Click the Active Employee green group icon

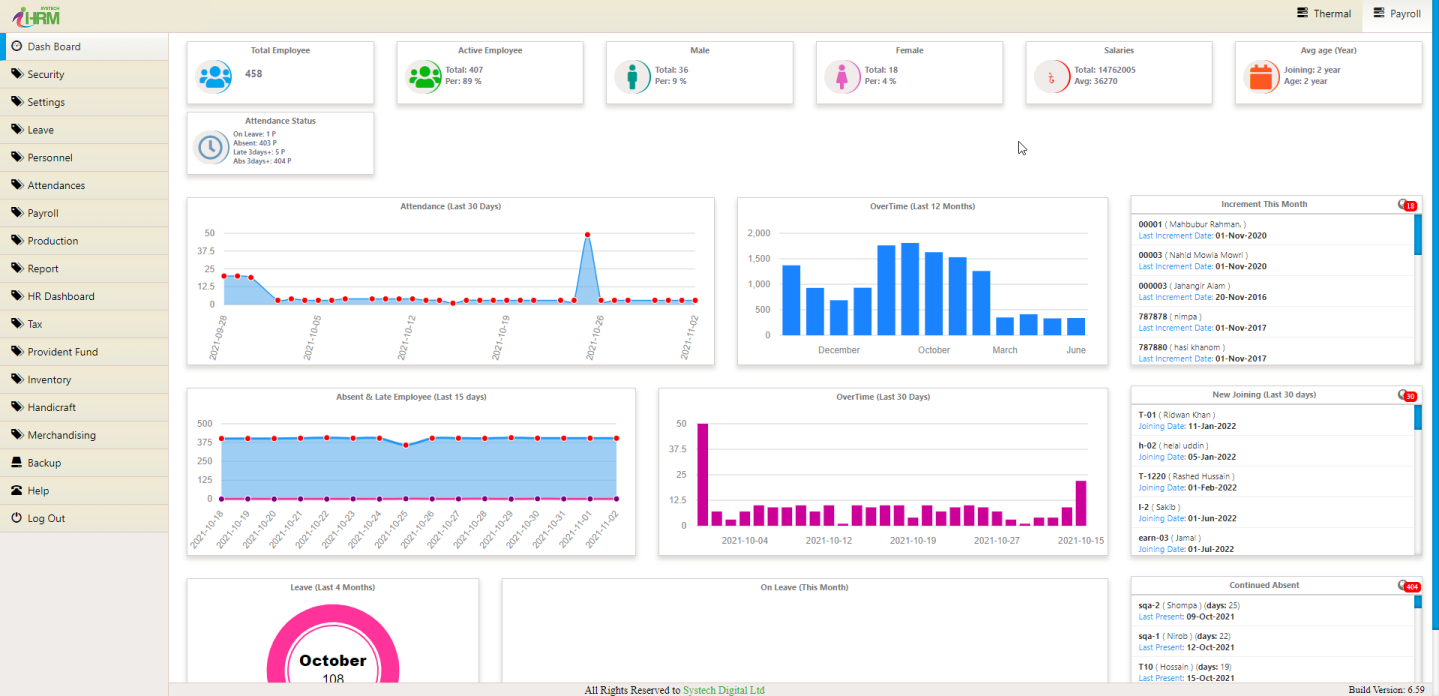click(424, 76)
